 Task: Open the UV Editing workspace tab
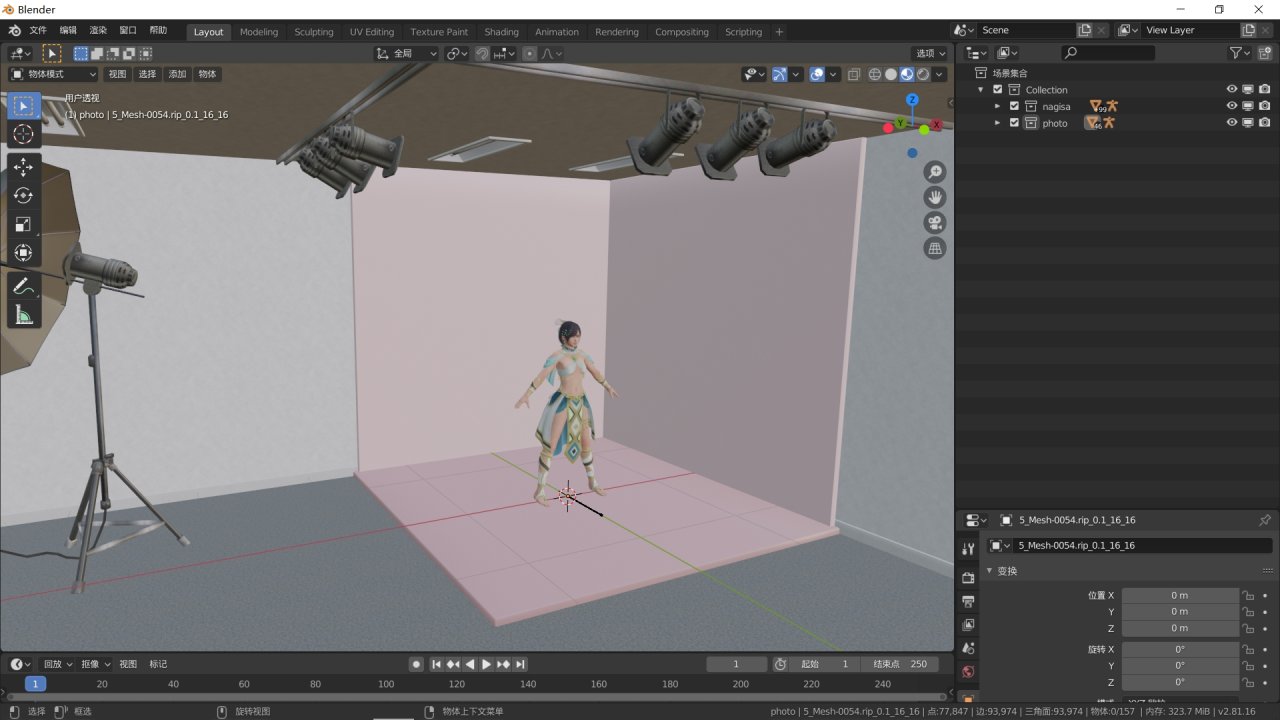point(372,32)
